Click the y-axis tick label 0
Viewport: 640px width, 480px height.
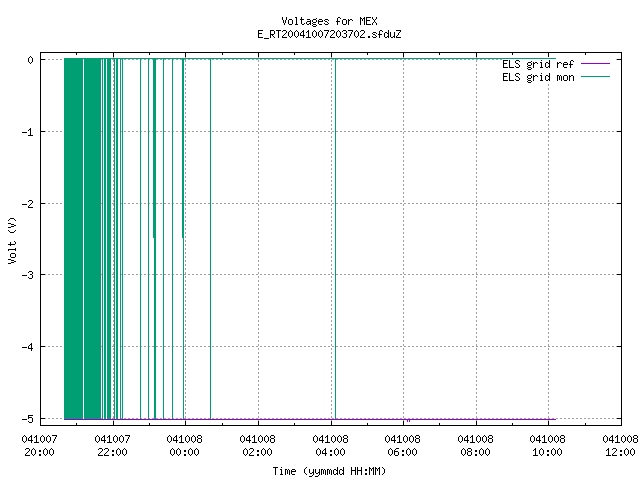31,60
